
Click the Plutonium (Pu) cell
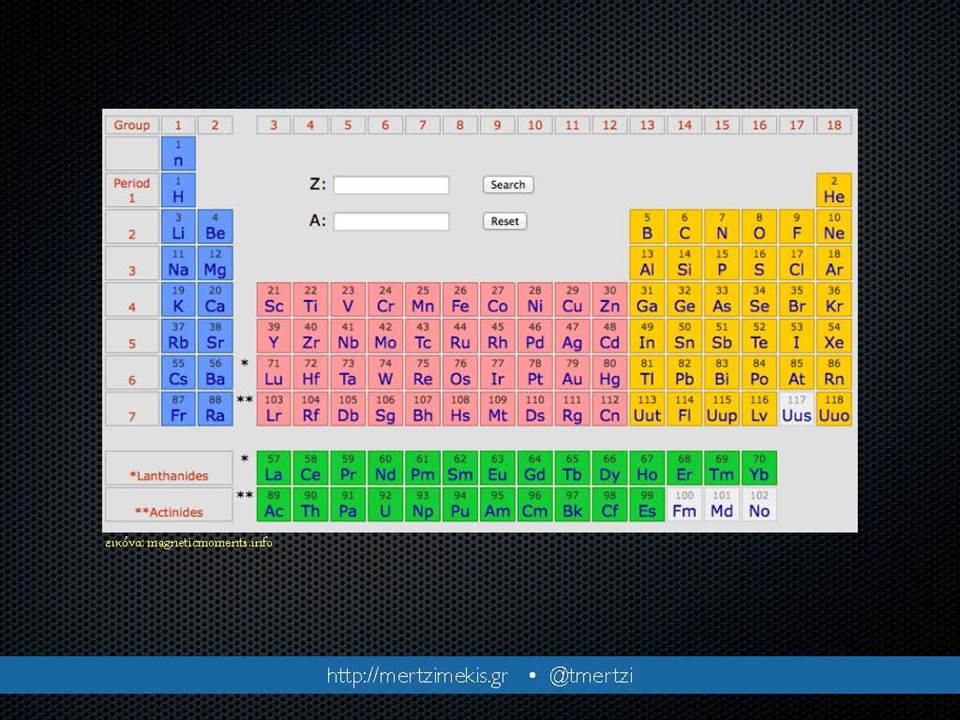pos(460,504)
